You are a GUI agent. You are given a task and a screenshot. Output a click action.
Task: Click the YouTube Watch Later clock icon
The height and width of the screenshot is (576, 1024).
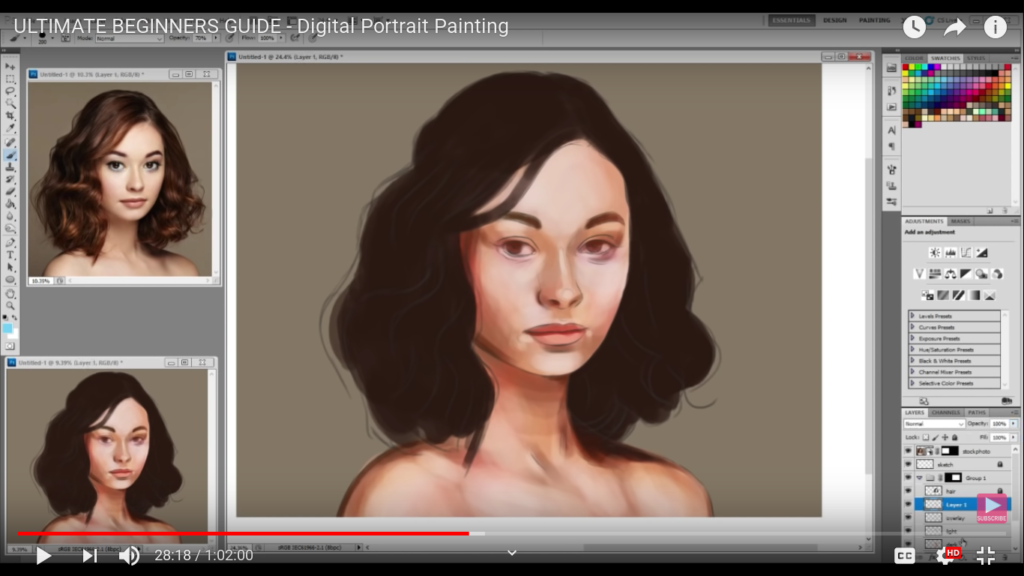point(914,27)
